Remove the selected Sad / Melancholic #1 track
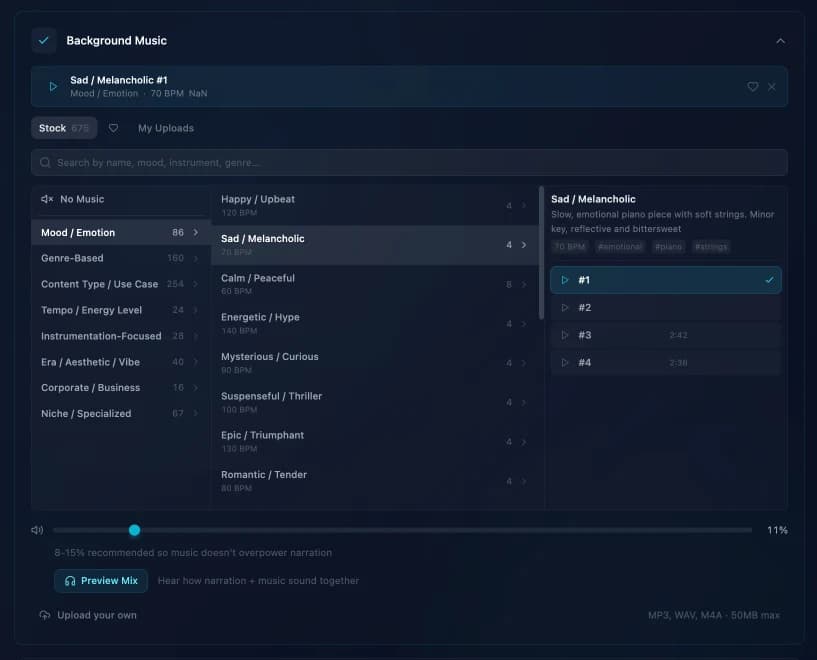This screenshot has width=817, height=660. (x=772, y=86)
